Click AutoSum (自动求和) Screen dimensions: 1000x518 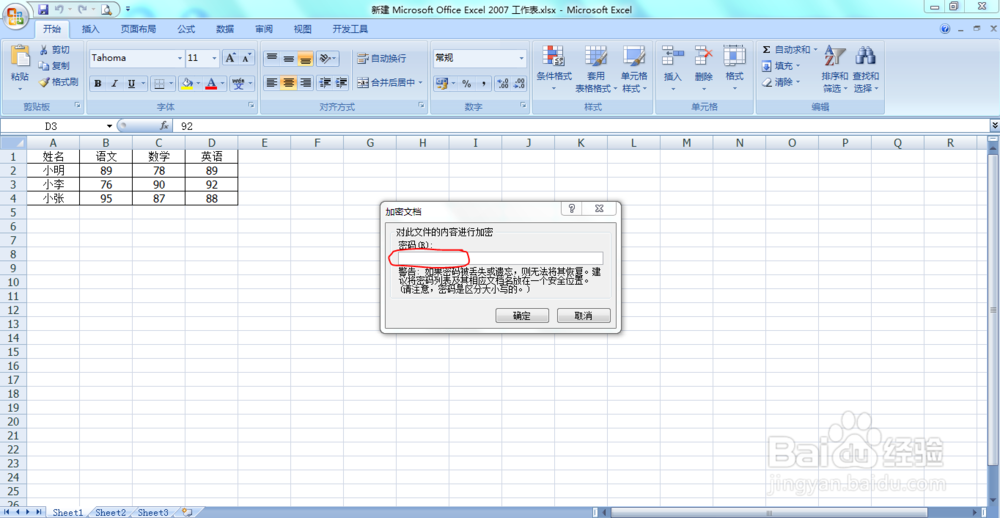(x=786, y=50)
